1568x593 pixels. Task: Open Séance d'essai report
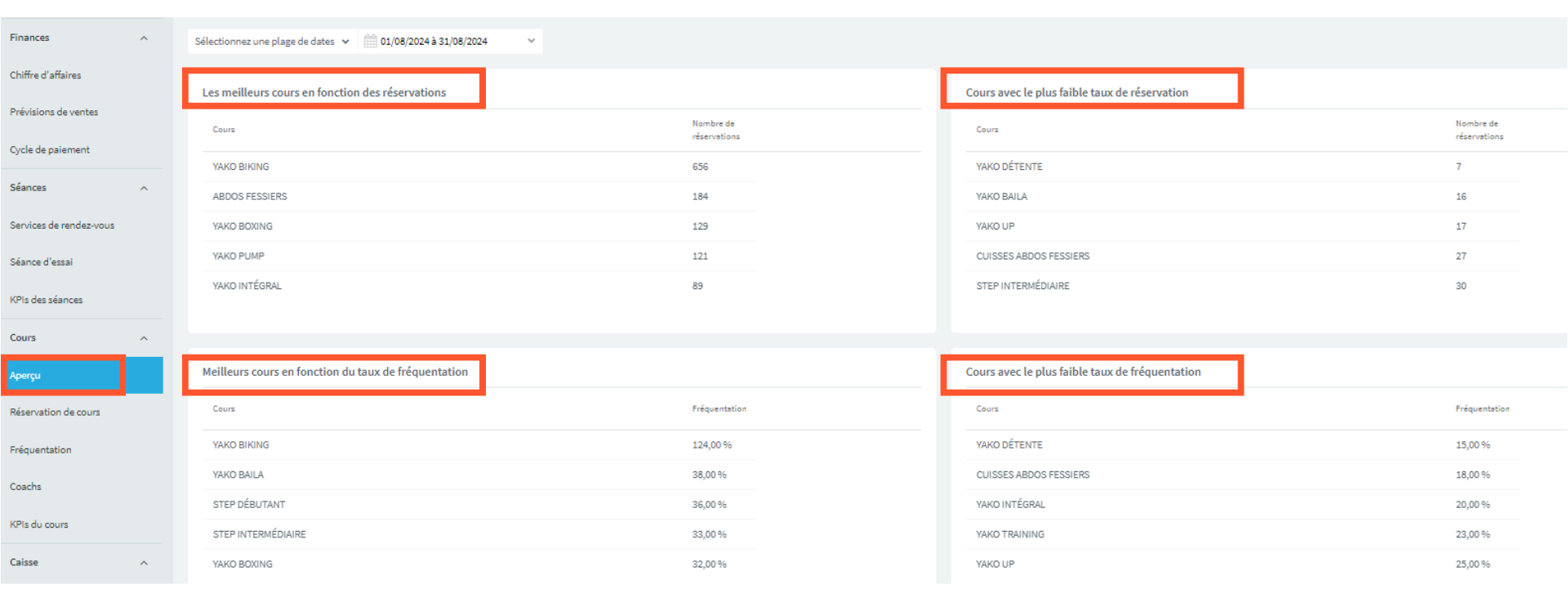click(42, 262)
